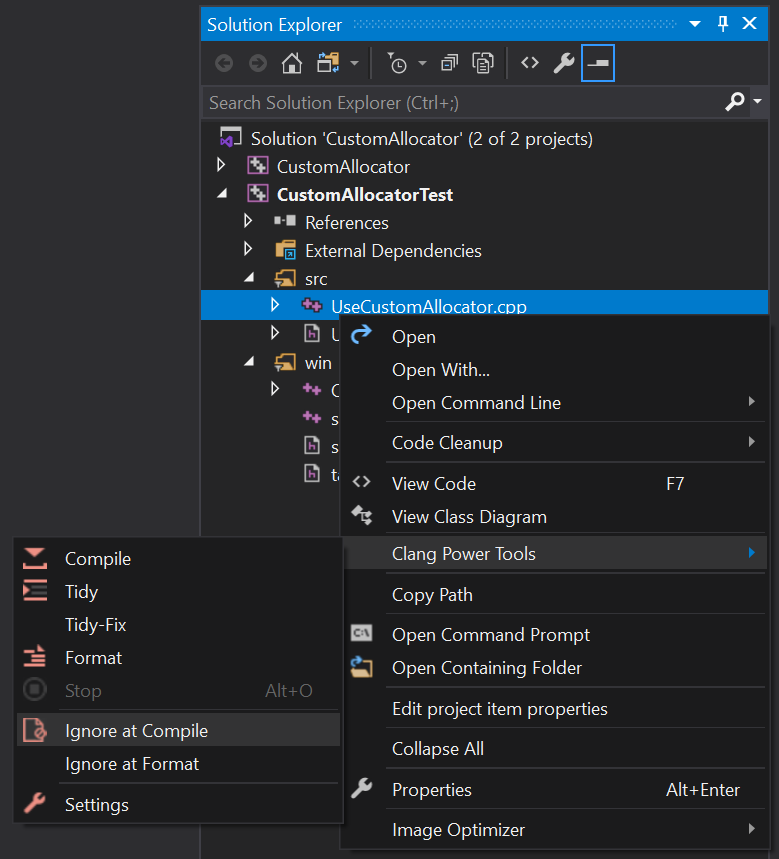Click the src filter folder icon
Screen dimensions: 779x859
[285, 278]
